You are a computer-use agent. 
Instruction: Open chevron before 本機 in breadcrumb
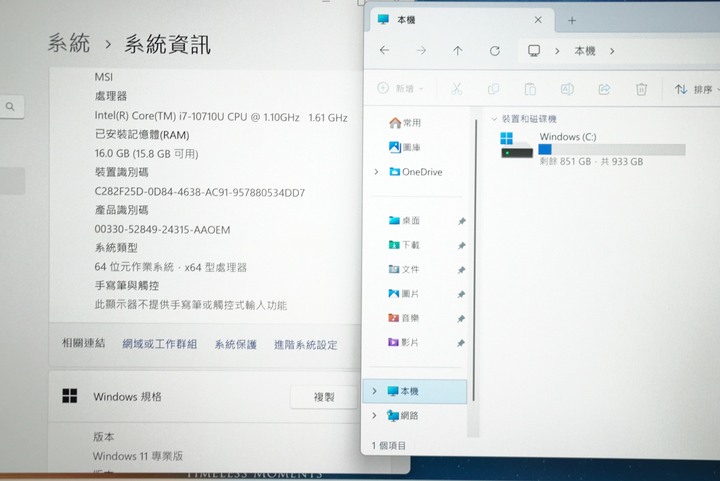point(557,51)
